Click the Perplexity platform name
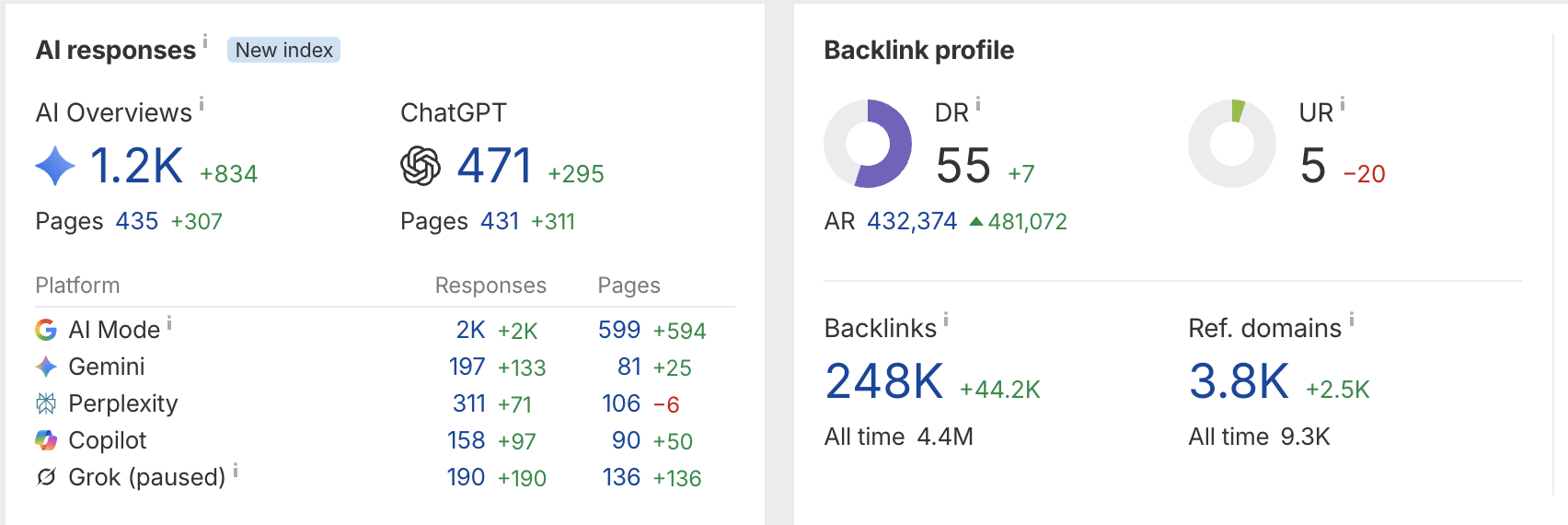This screenshot has width=1568, height=525. tap(123, 403)
